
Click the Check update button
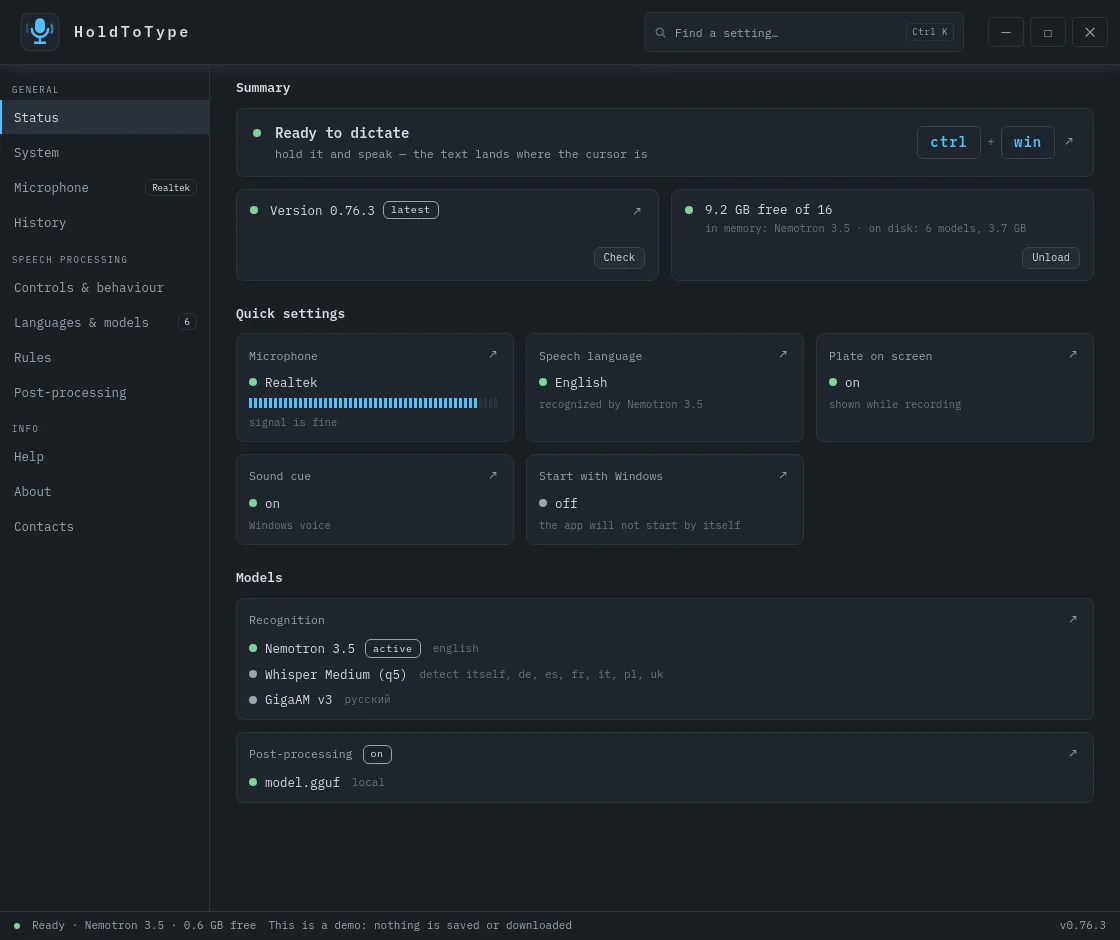click(x=619, y=258)
